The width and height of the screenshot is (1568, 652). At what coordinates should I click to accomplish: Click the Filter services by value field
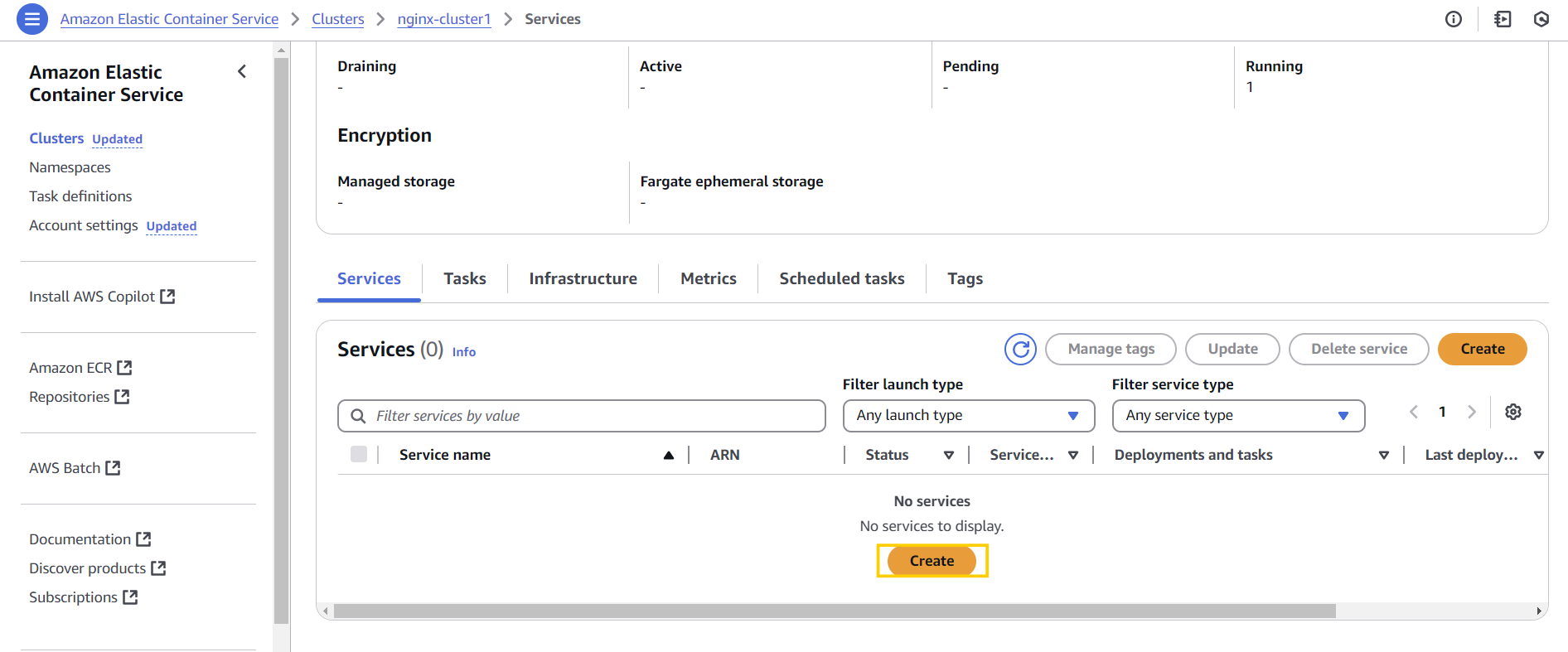[x=582, y=416]
